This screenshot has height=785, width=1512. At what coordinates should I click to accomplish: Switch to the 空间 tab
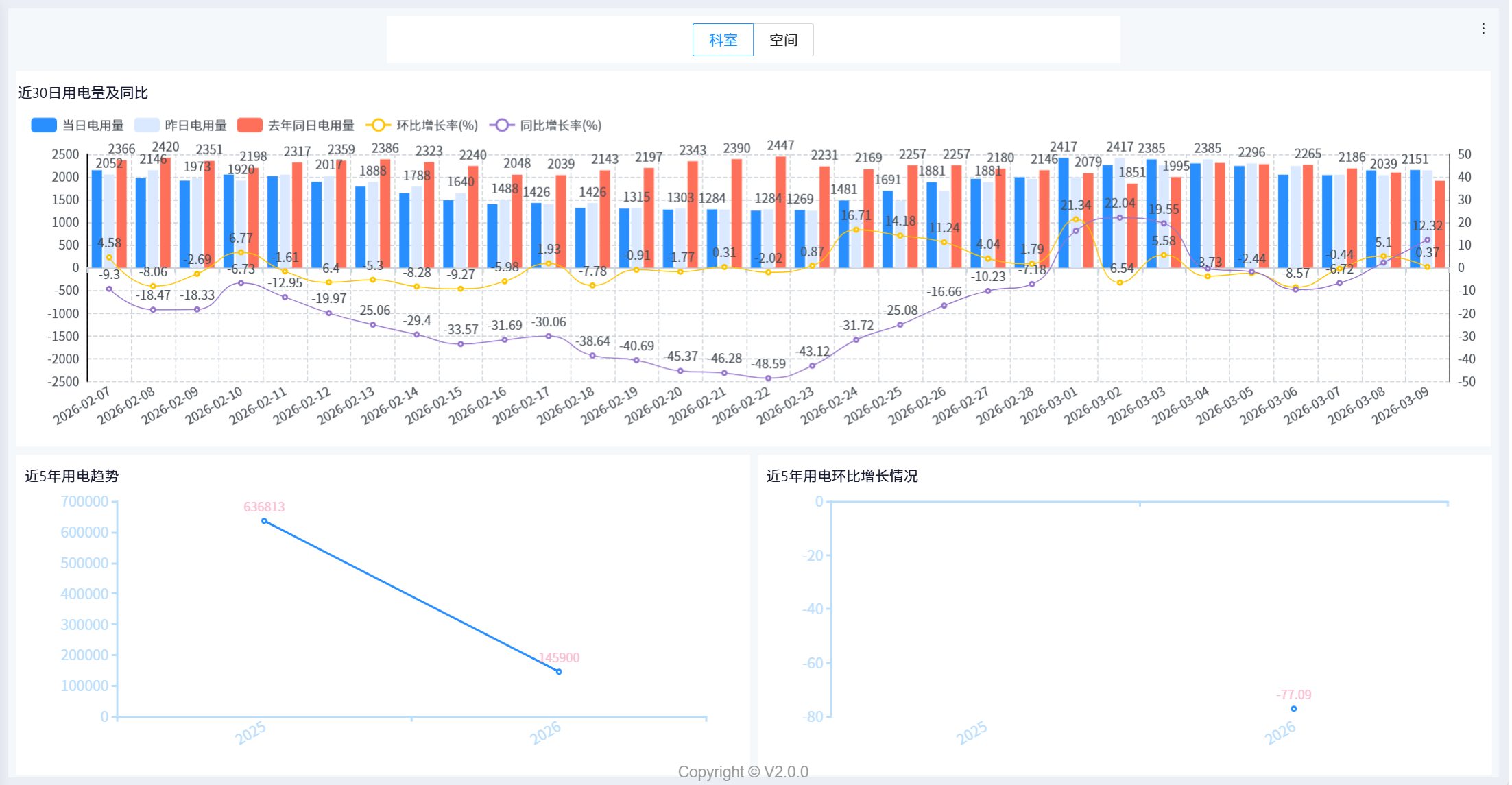(783, 40)
